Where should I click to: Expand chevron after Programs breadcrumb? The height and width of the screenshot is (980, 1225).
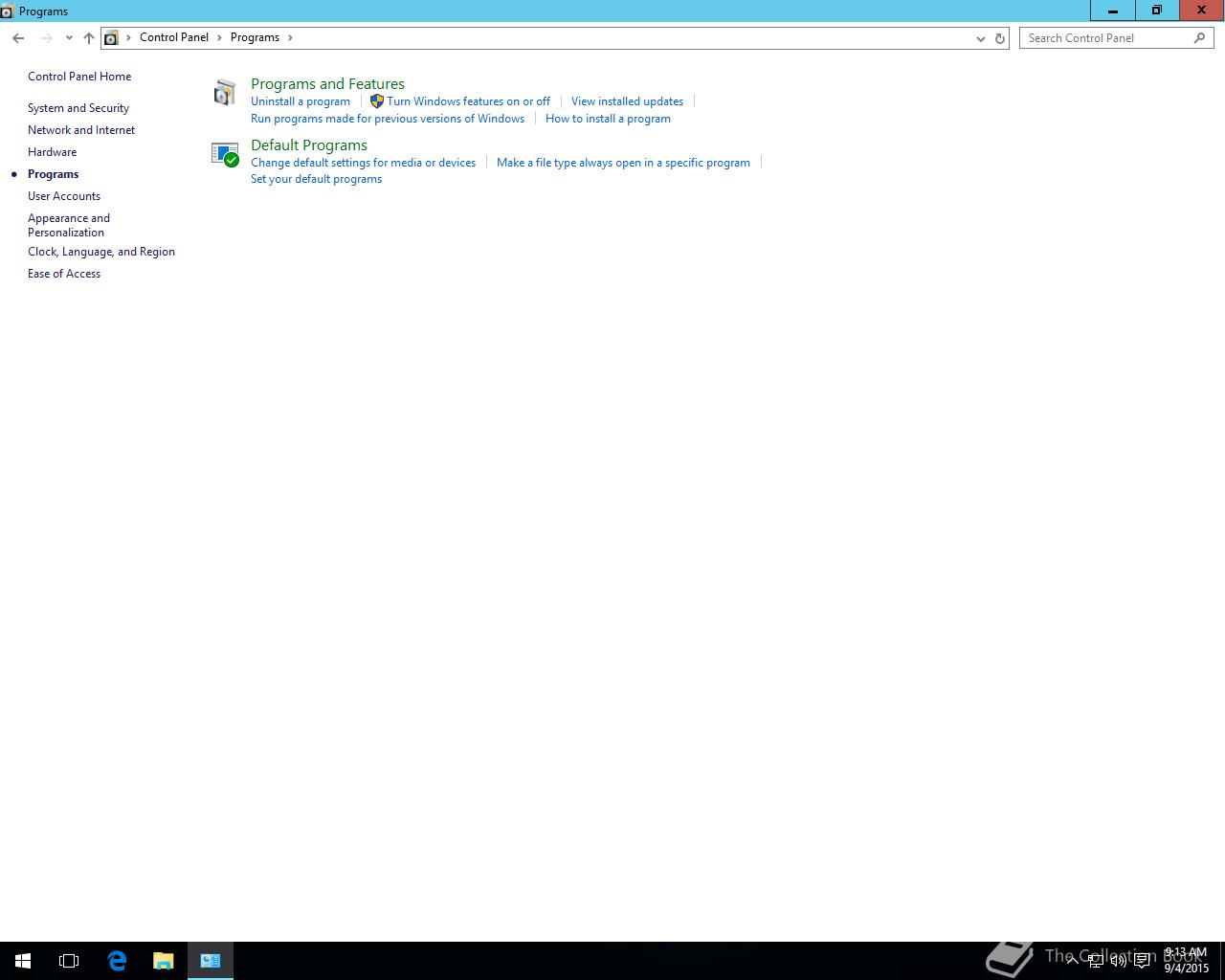coord(290,38)
